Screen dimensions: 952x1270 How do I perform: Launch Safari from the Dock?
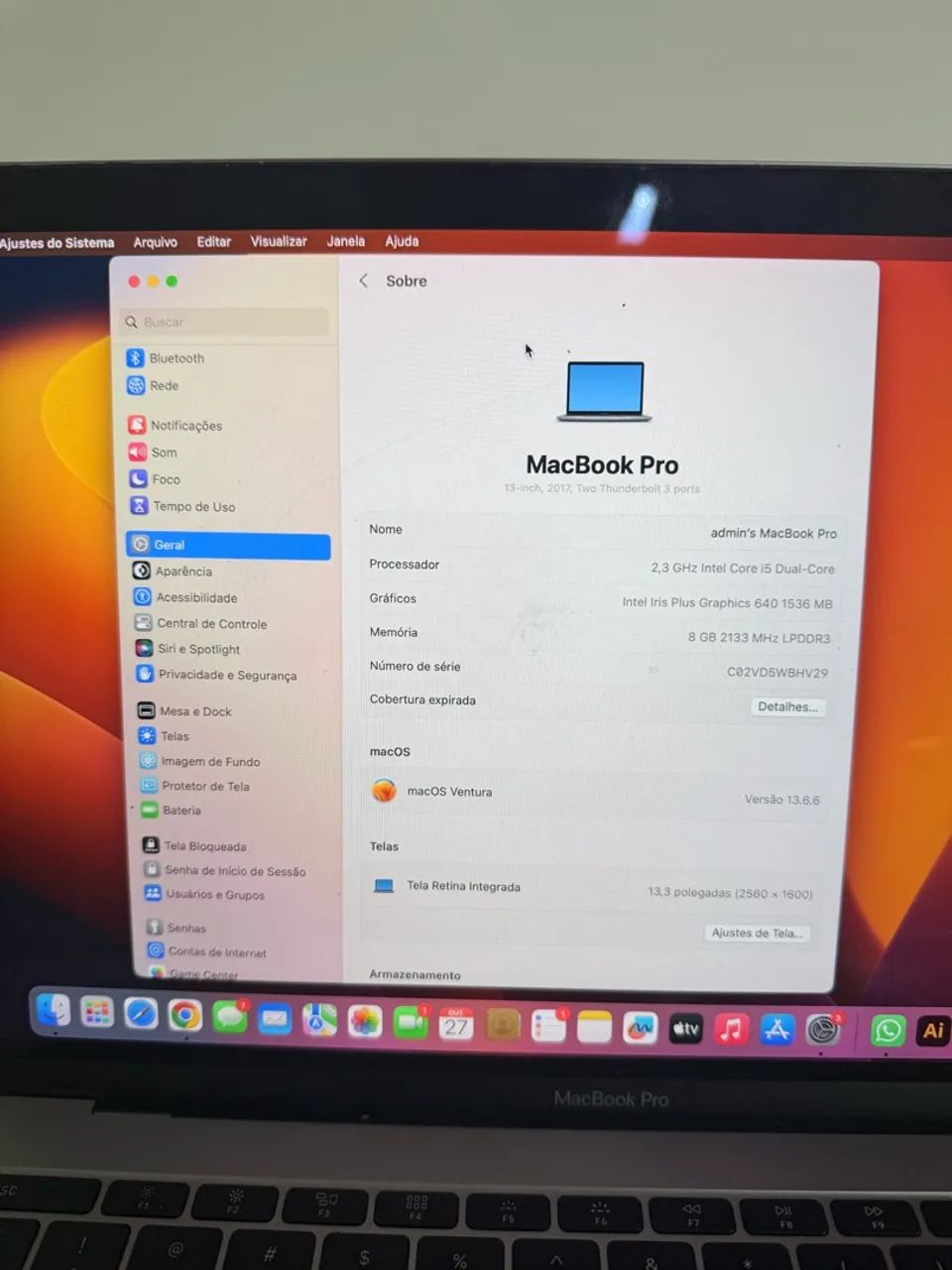pyautogui.click(x=141, y=1014)
